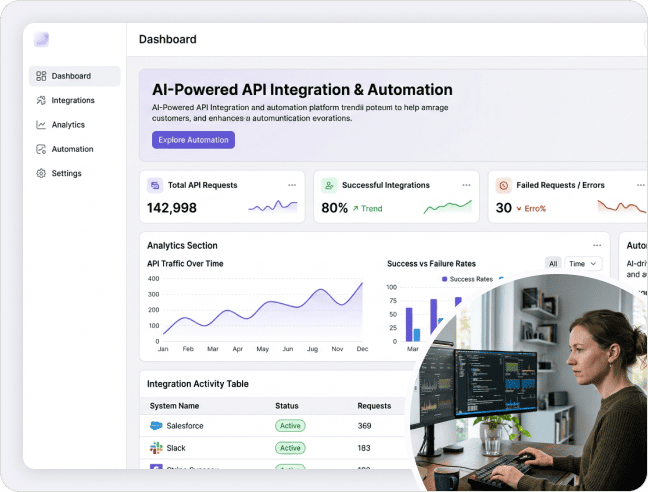Click the Slack logo in table
This screenshot has width=648, height=492.
coord(156,448)
